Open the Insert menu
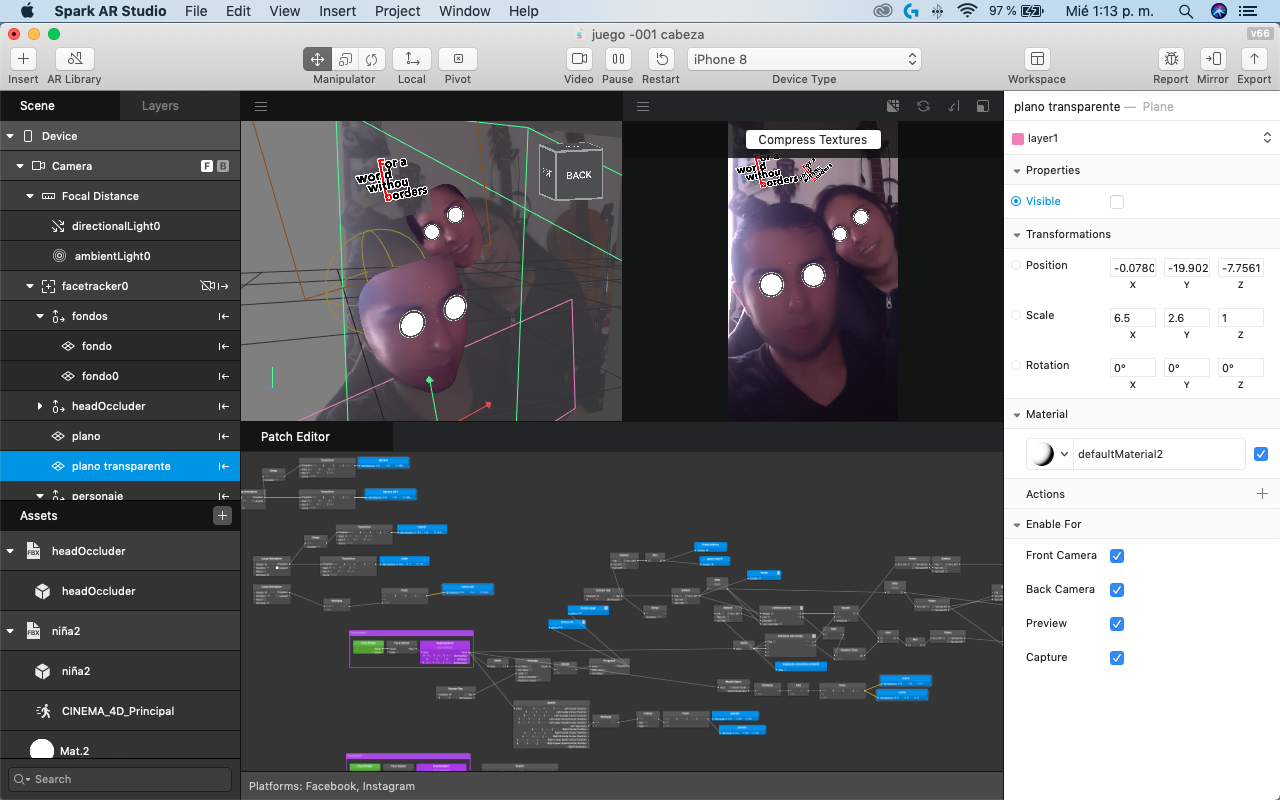The image size is (1280, 800). pyautogui.click(x=338, y=11)
